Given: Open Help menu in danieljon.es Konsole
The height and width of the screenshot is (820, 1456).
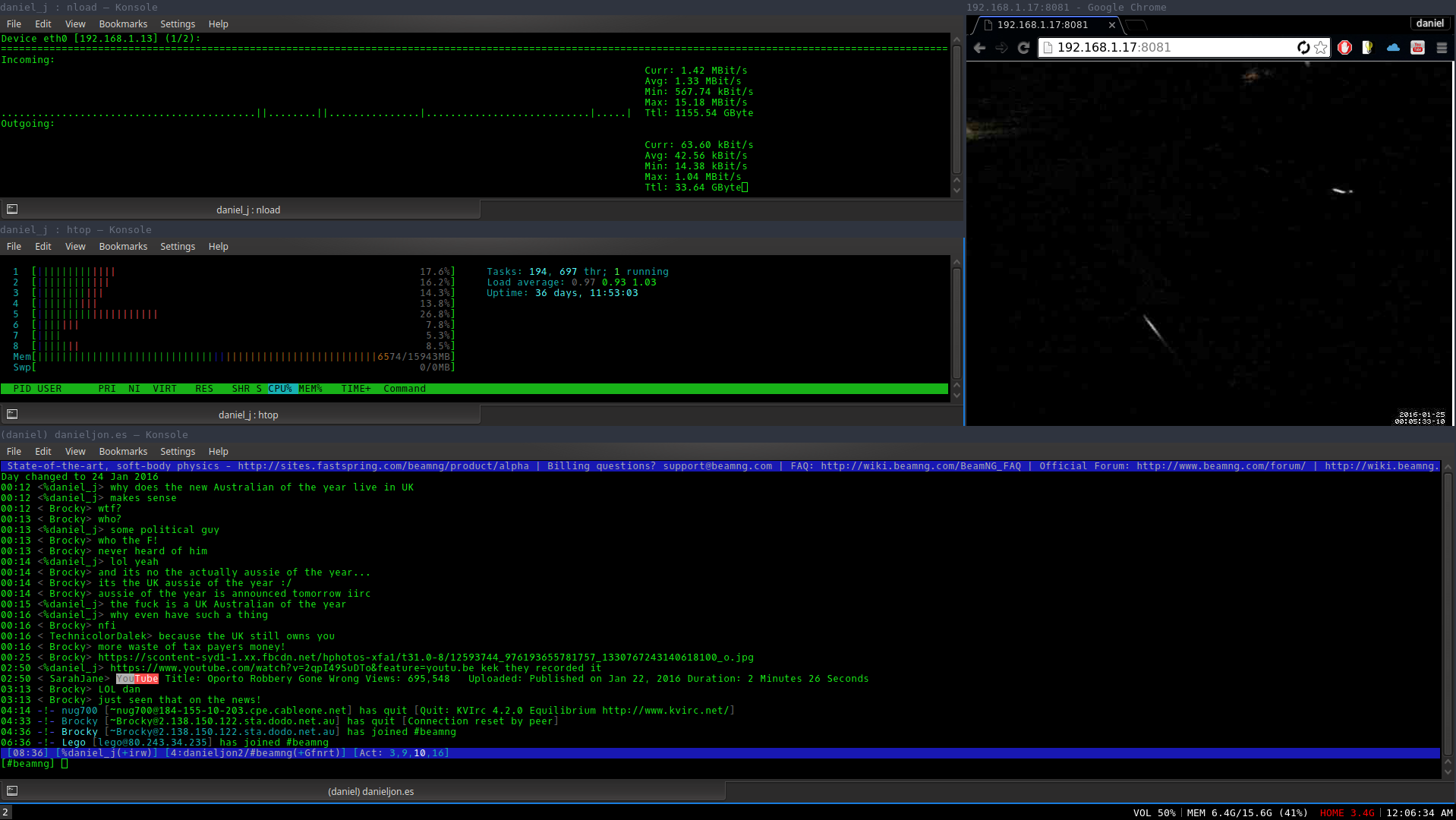Looking at the screenshot, I should (x=219, y=452).
